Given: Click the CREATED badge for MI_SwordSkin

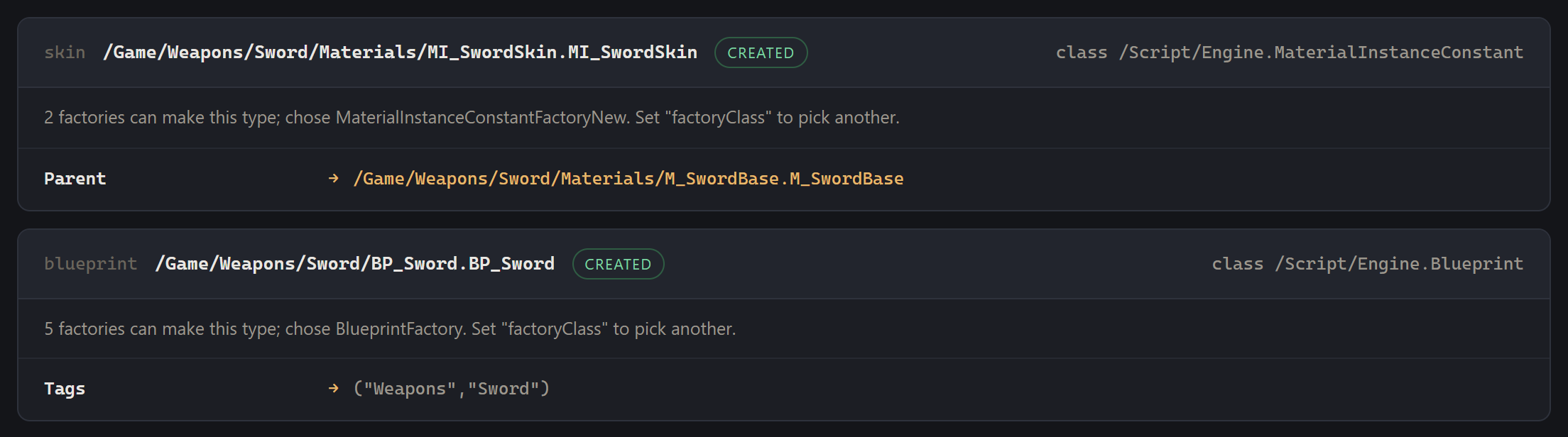Looking at the screenshot, I should pos(761,52).
